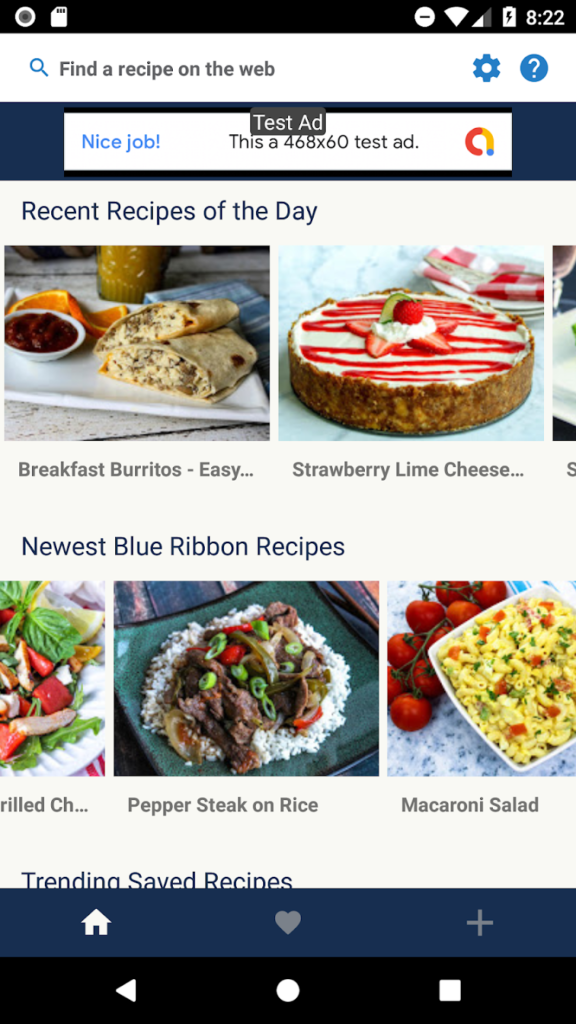Open settings via the gear icon

coord(487,69)
